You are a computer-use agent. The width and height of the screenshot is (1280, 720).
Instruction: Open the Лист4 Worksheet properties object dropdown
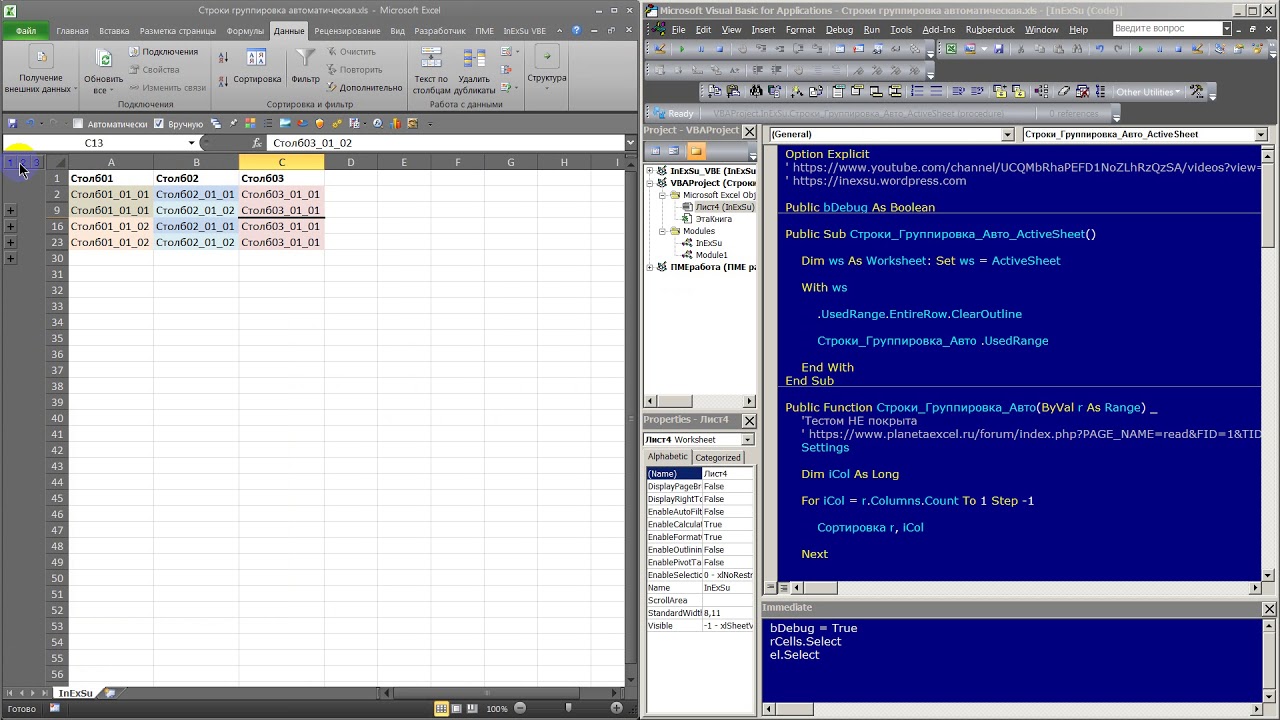(747, 440)
